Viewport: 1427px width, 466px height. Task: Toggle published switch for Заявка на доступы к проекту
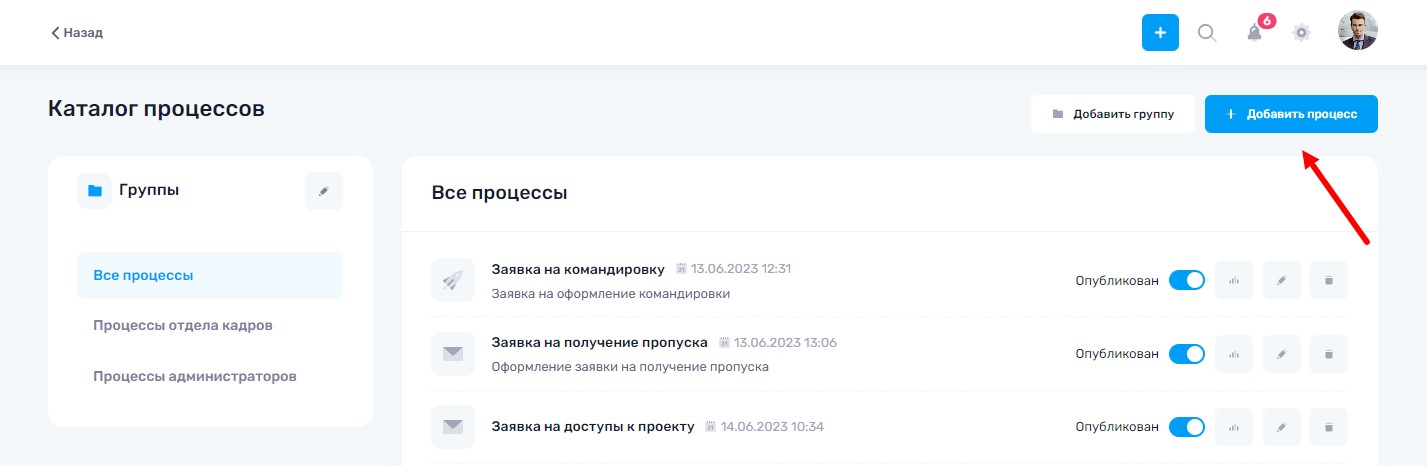pos(1187,427)
